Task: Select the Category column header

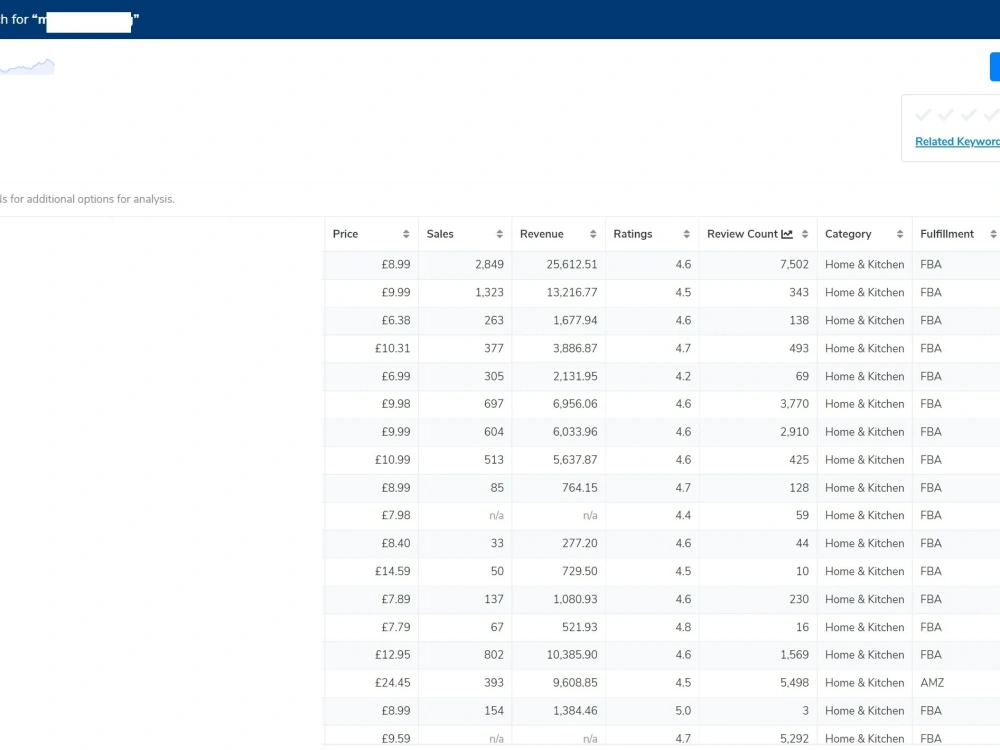Action: (x=848, y=234)
